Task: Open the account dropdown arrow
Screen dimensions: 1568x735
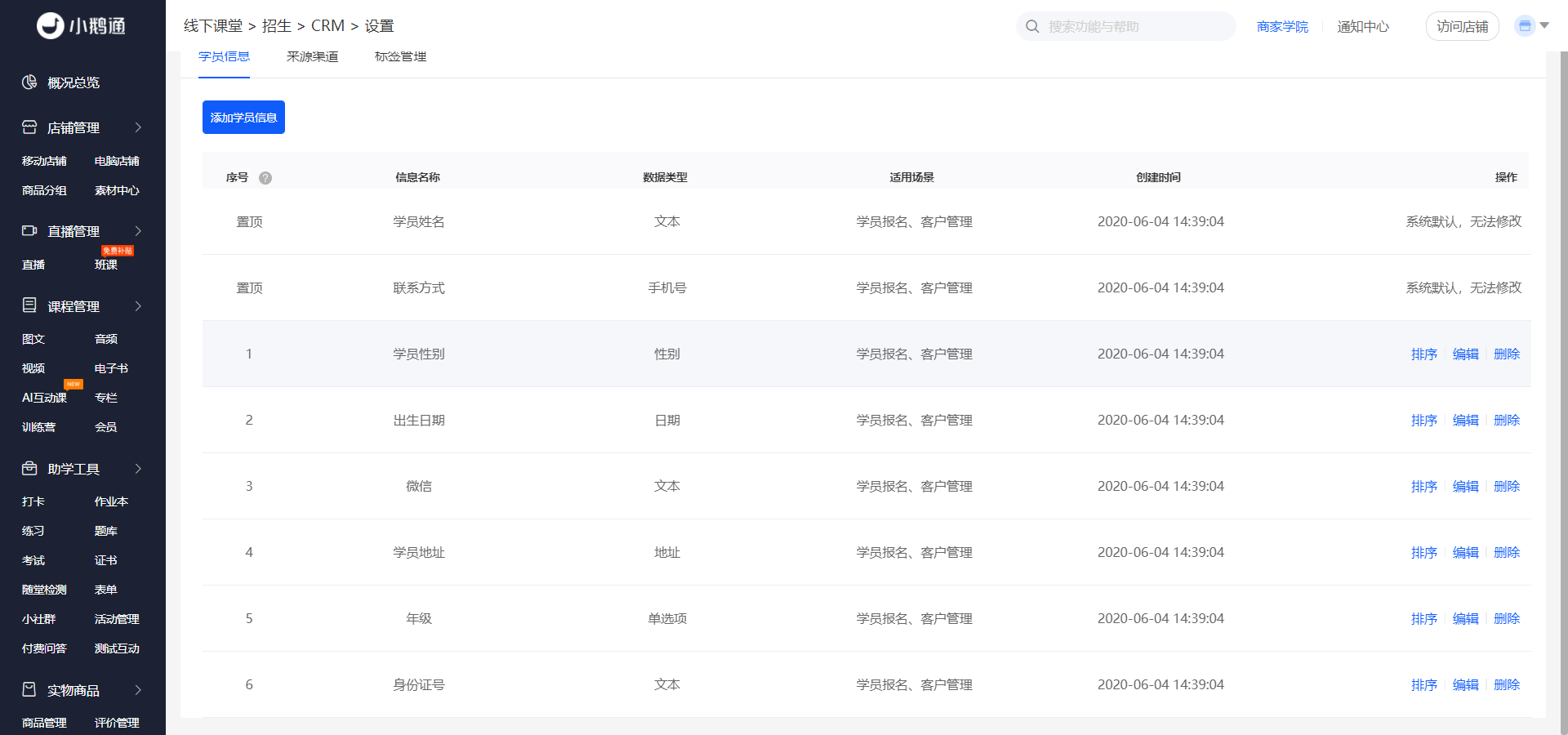Action: tap(1544, 25)
